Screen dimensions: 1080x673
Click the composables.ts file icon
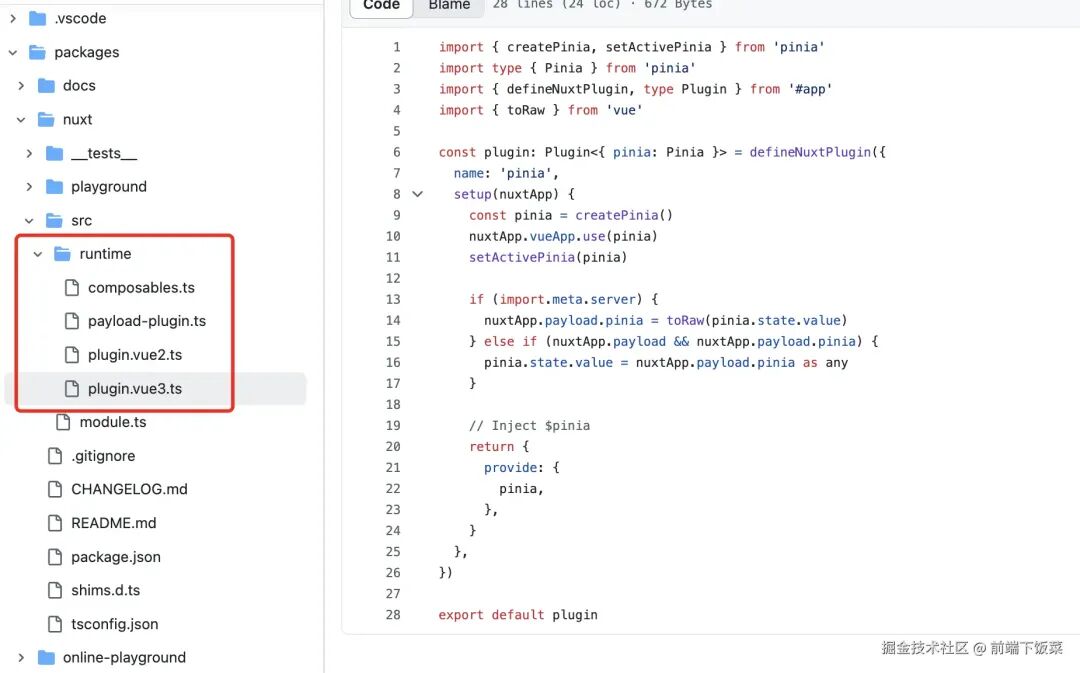click(72, 288)
